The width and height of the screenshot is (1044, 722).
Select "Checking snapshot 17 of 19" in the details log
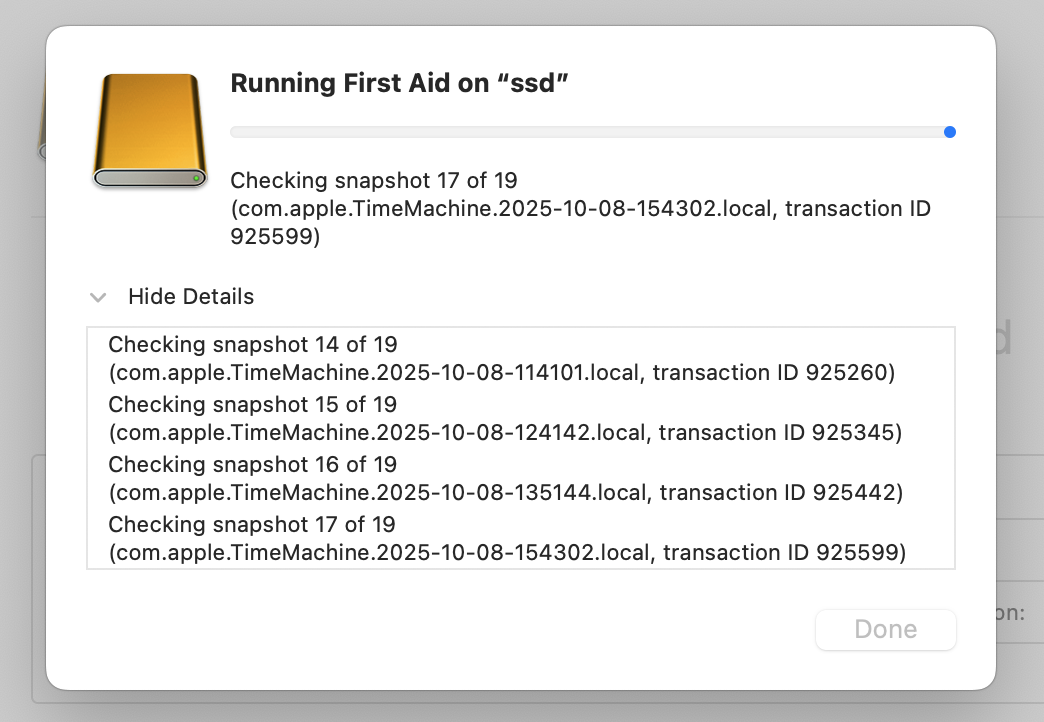pos(253,525)
